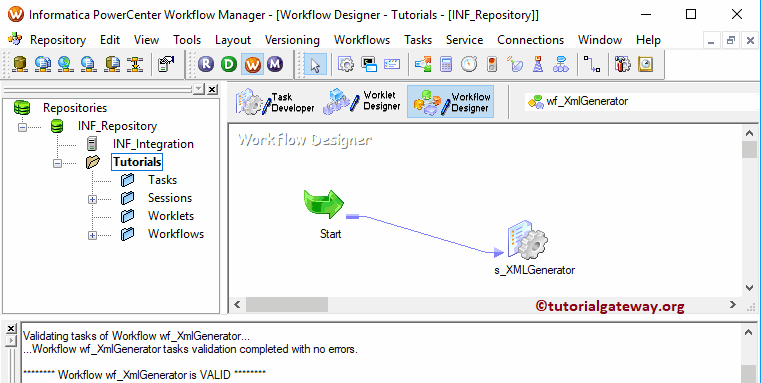The width and height of the screenshot is (761, 383).
Task: Add a timer task clock icon
Action: (x=469, y=65)
